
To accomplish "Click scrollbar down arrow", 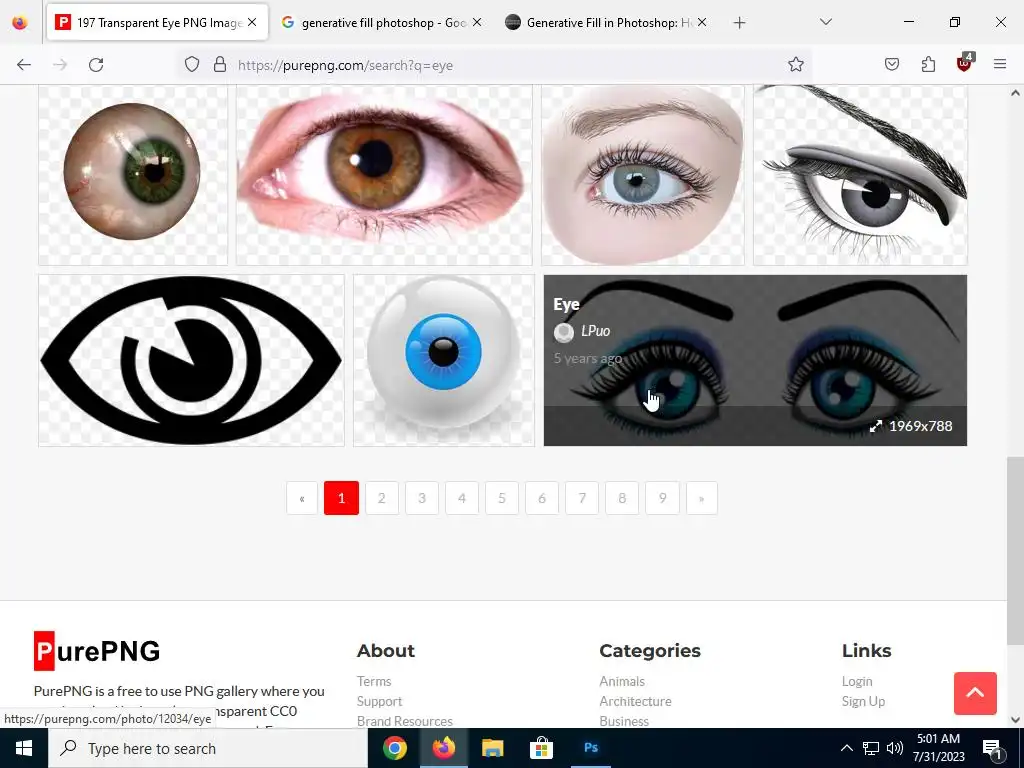I will pyautogui.click(x=1015, y=720).
